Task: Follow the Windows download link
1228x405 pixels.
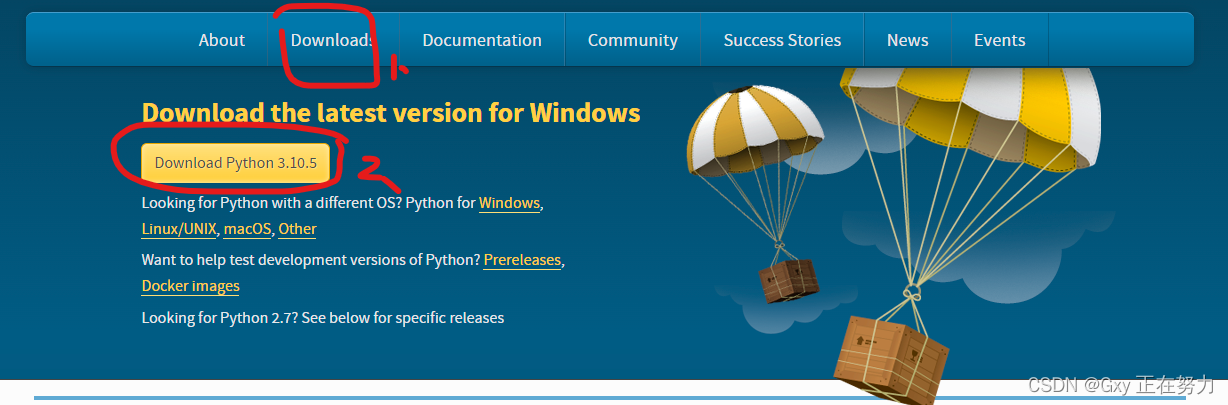Action: (509, 203)
